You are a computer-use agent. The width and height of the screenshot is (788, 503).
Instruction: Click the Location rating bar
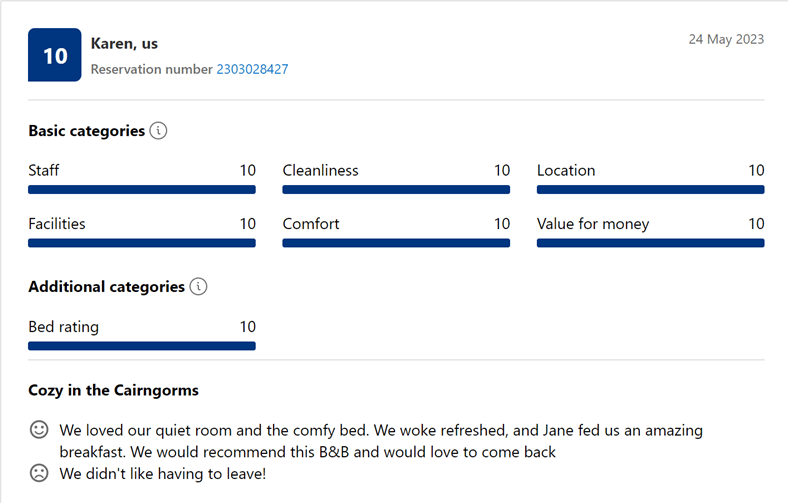pyautogui.click(x=650, y=189)
